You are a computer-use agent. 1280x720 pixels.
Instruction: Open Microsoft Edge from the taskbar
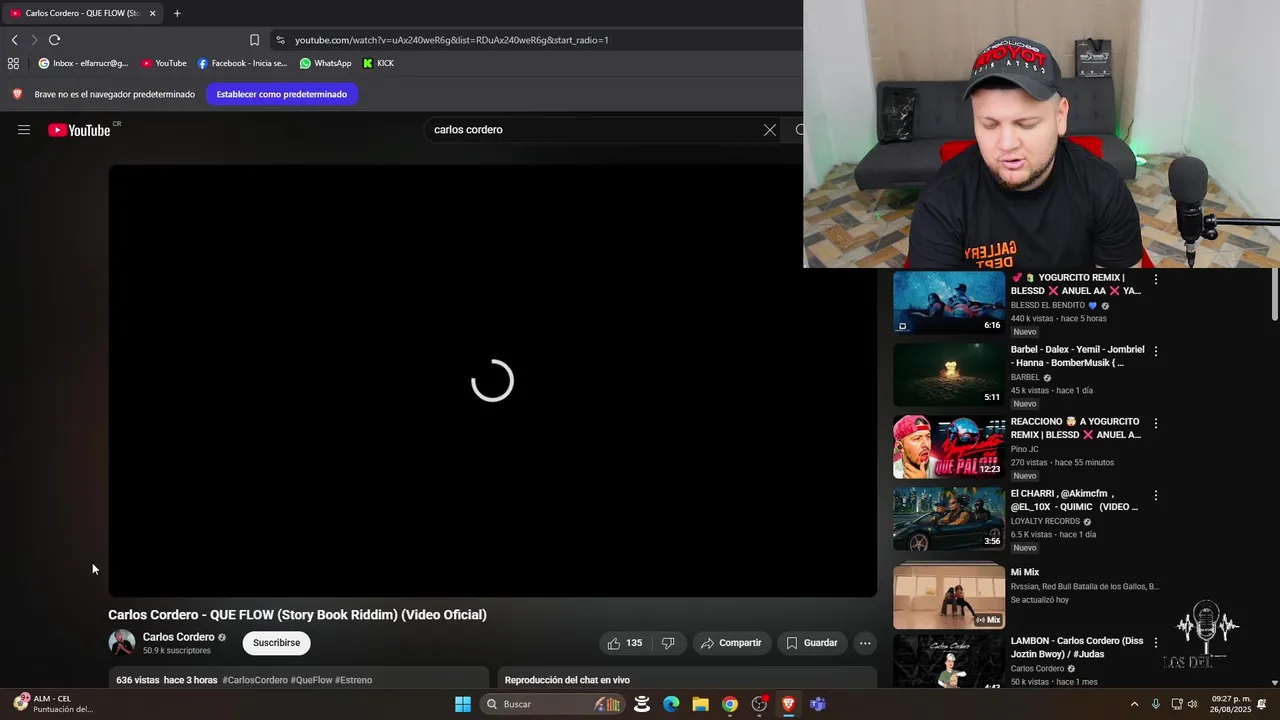coord(671,704)
